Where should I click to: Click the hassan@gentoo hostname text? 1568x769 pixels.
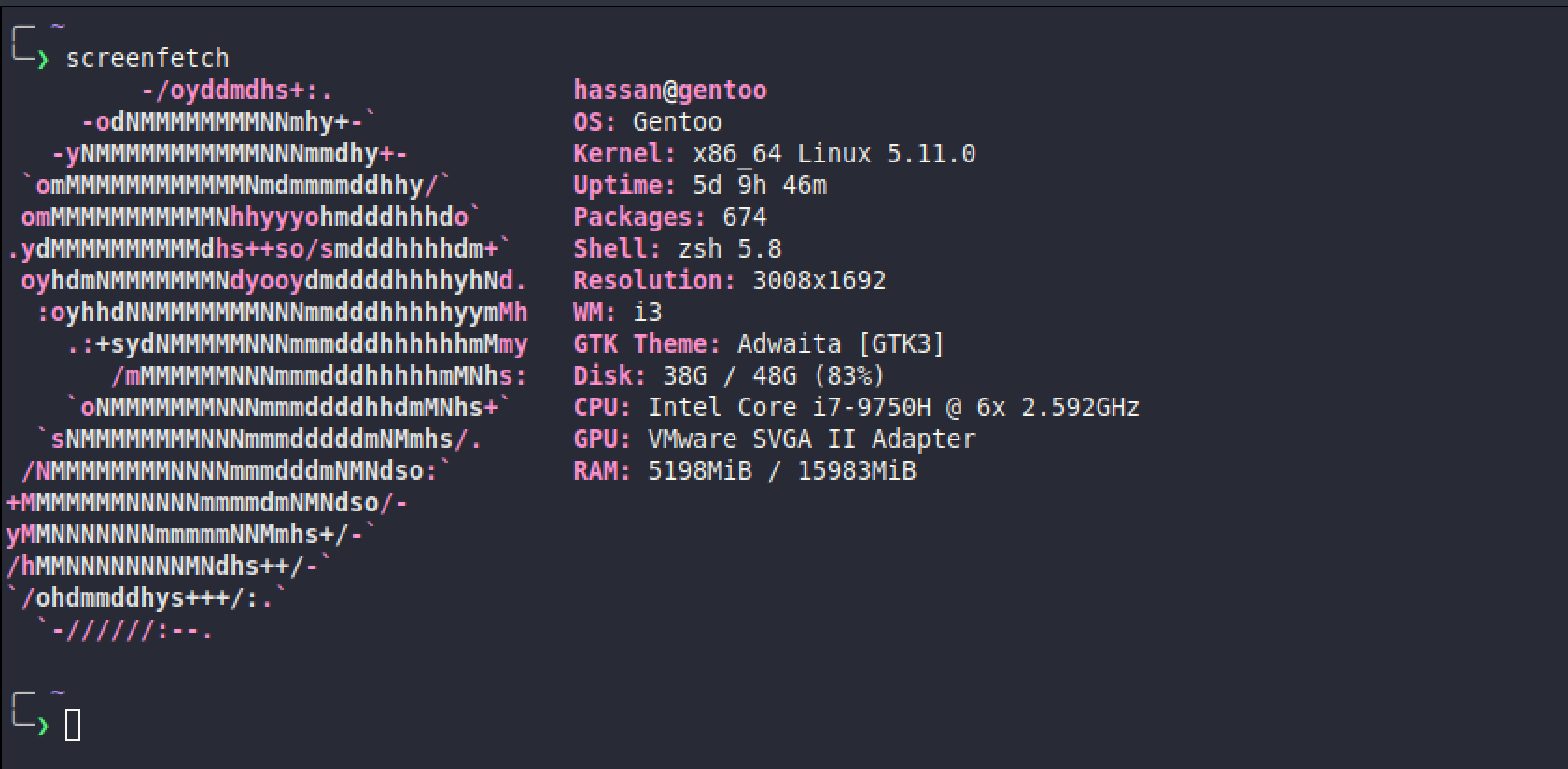tap(669, 91)
